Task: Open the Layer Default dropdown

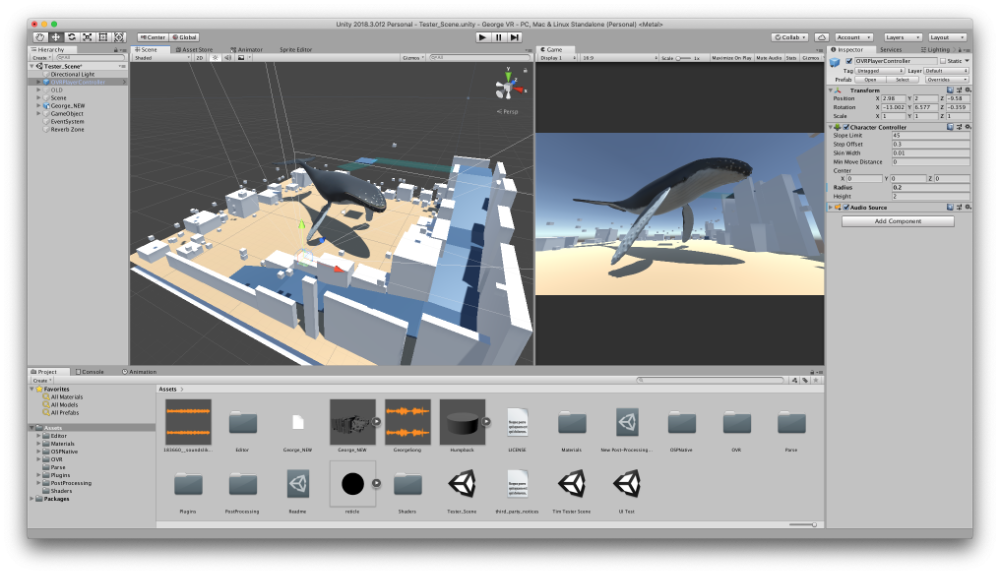Action: coord(946,71)
